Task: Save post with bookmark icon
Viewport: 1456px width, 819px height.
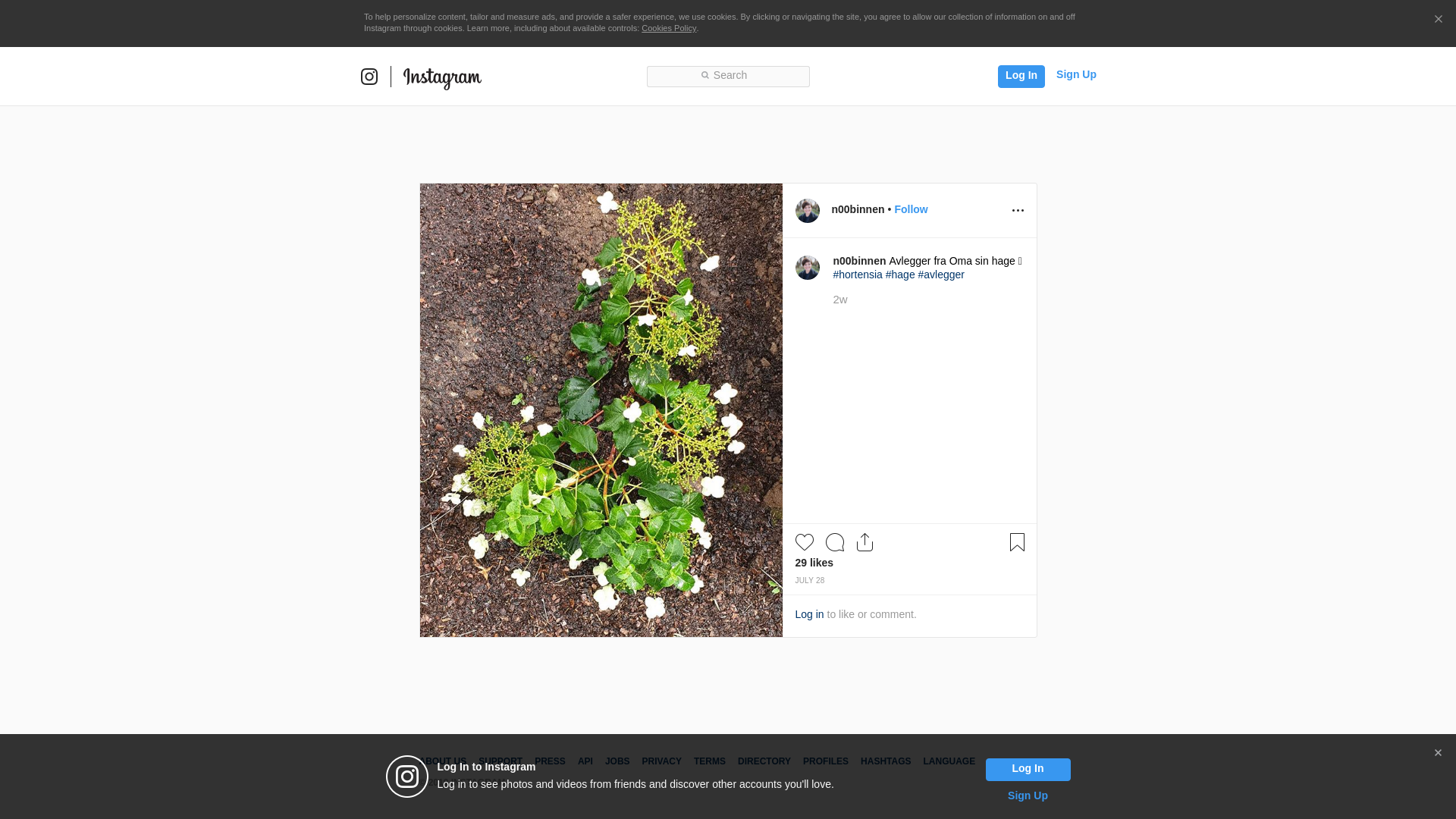Action: (1017, 542)
